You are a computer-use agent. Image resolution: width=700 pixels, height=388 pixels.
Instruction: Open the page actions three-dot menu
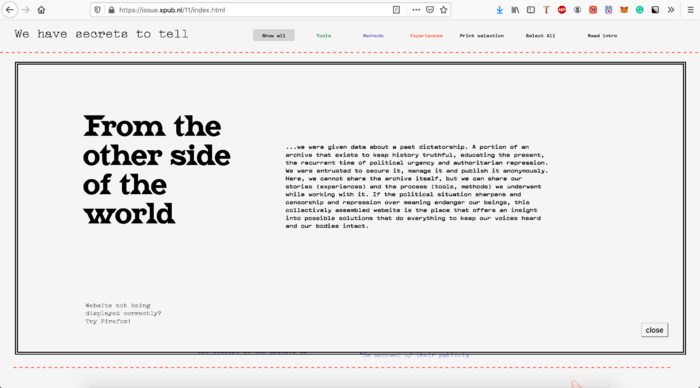point(416,10)
